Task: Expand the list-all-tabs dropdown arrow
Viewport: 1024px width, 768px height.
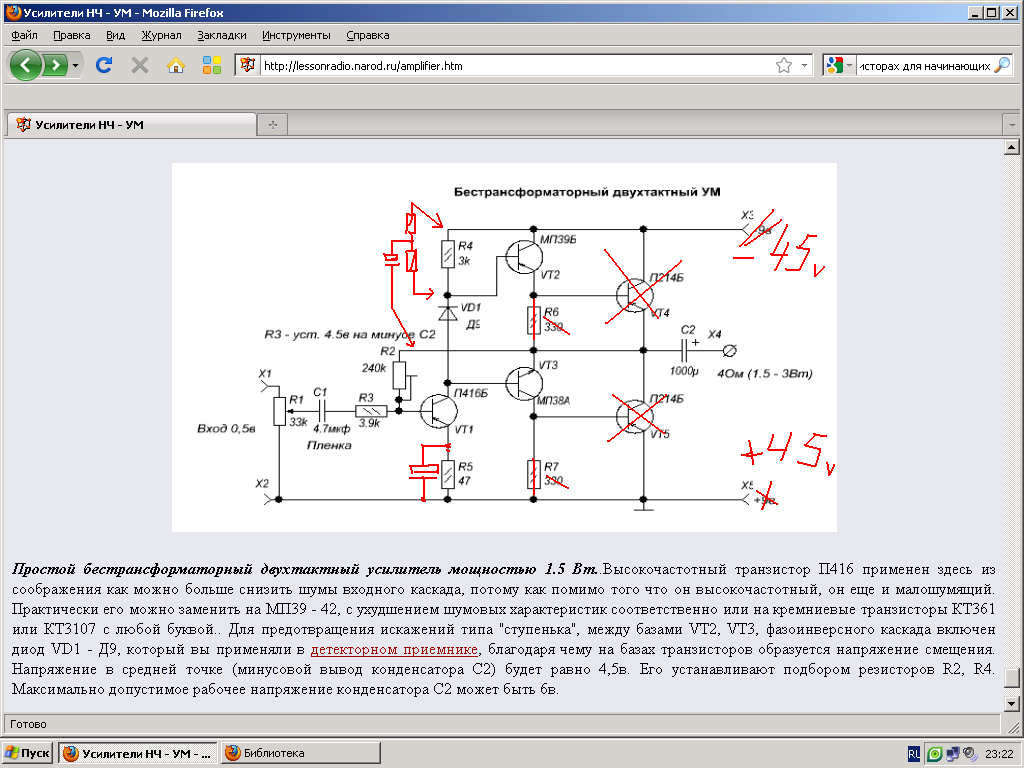Action: pos(1010,125)
